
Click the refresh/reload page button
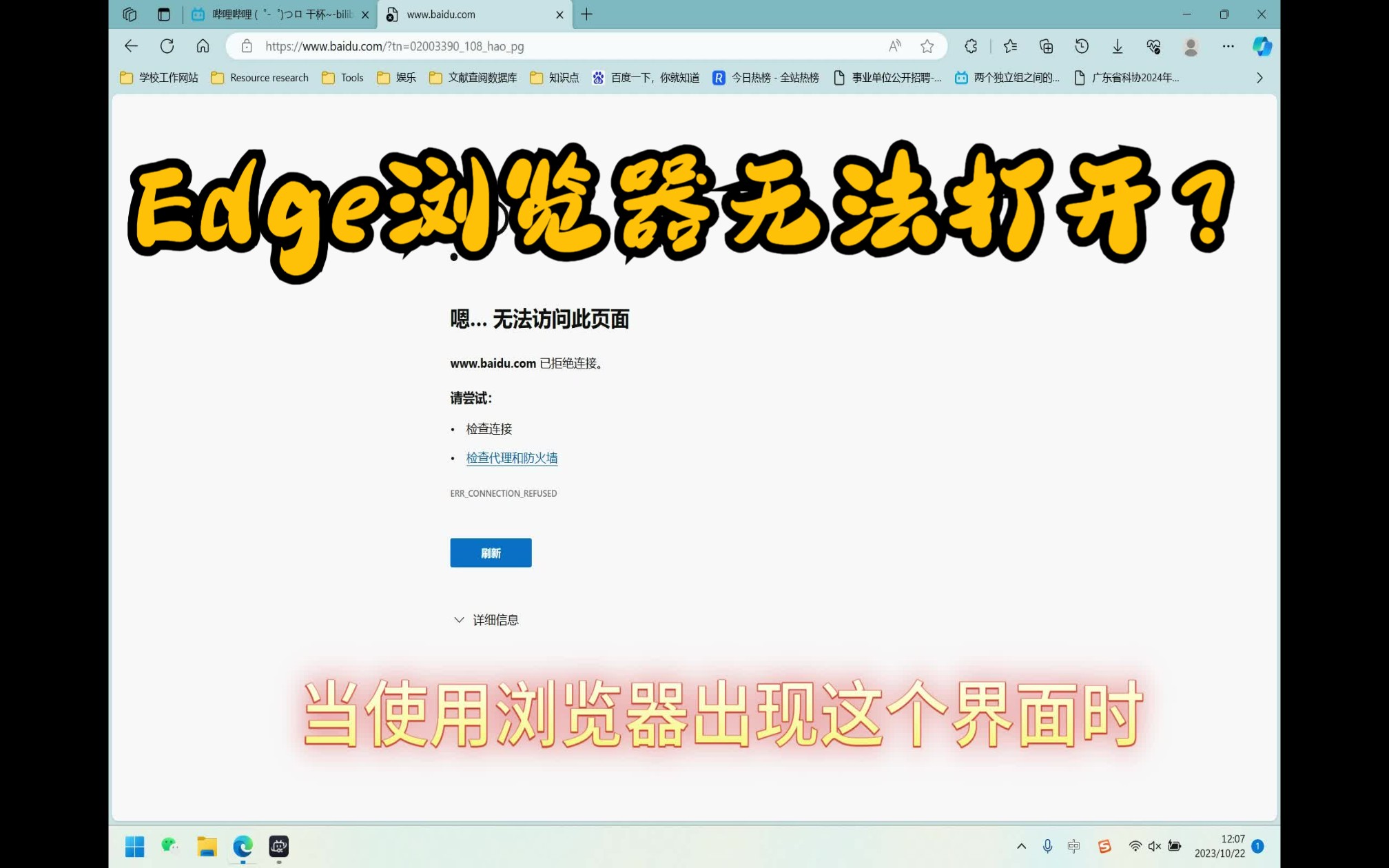(x=166, y=46)
